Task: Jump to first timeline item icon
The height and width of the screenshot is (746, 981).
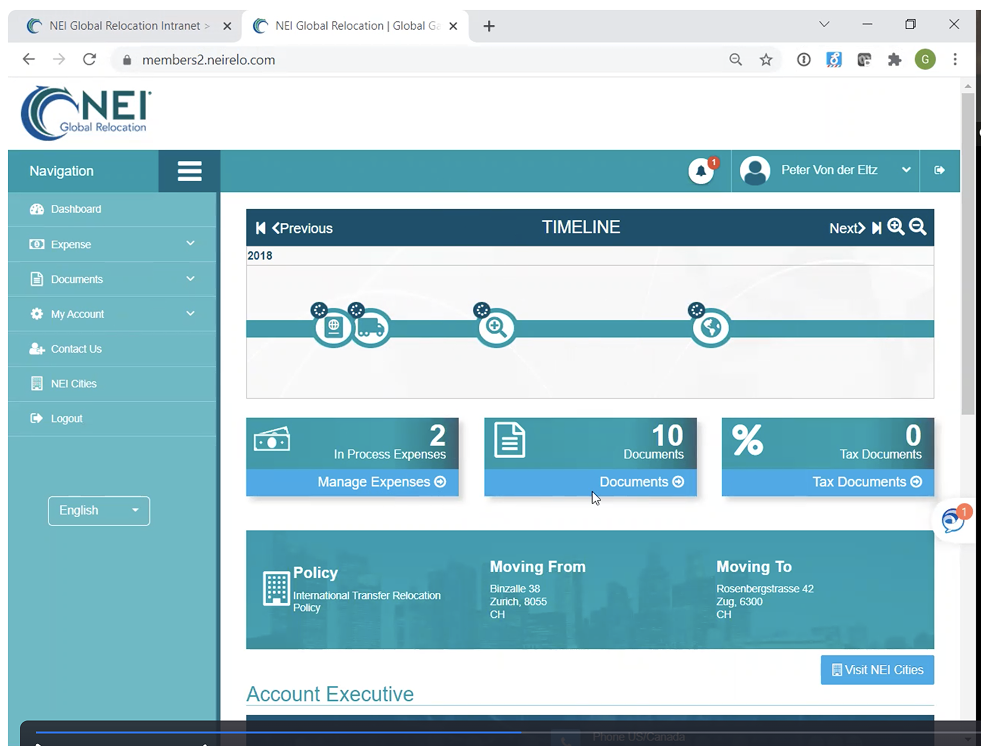Action: [x=260, y=228]
